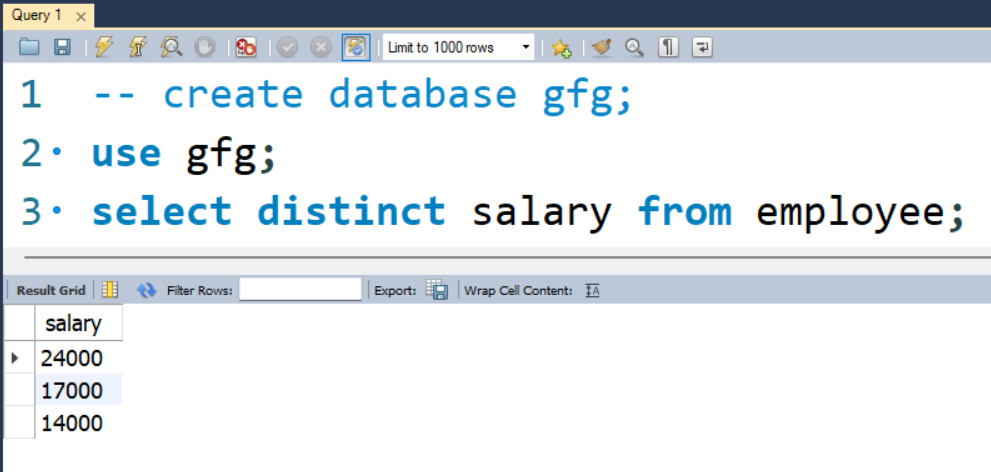Viewport: 991px width, 472px height.
Task: Focus the Filter Rows input field
Action: tap(300, 289)
